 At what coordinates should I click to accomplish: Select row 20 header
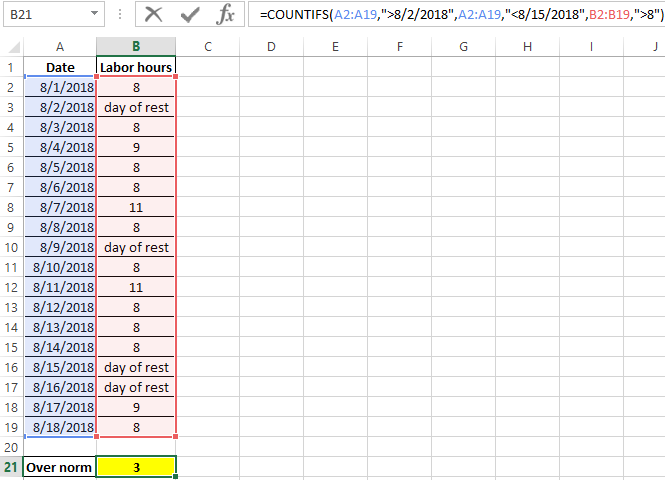coord(11,447)
